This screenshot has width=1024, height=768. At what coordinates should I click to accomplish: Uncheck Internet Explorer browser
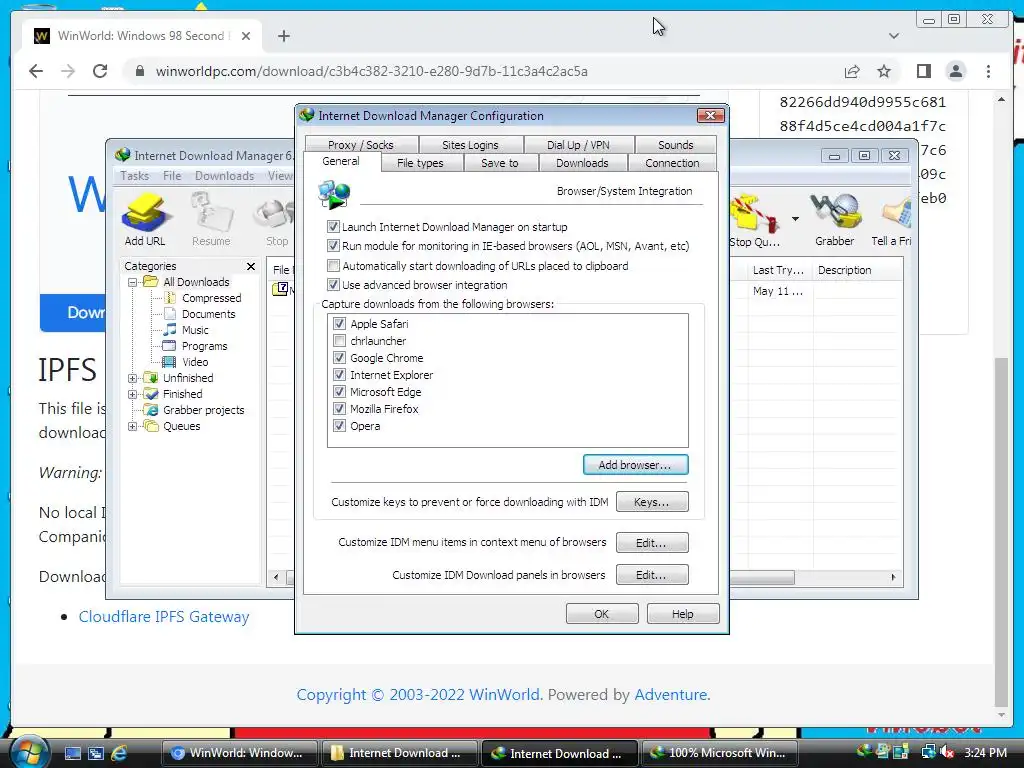click(339, 374)
